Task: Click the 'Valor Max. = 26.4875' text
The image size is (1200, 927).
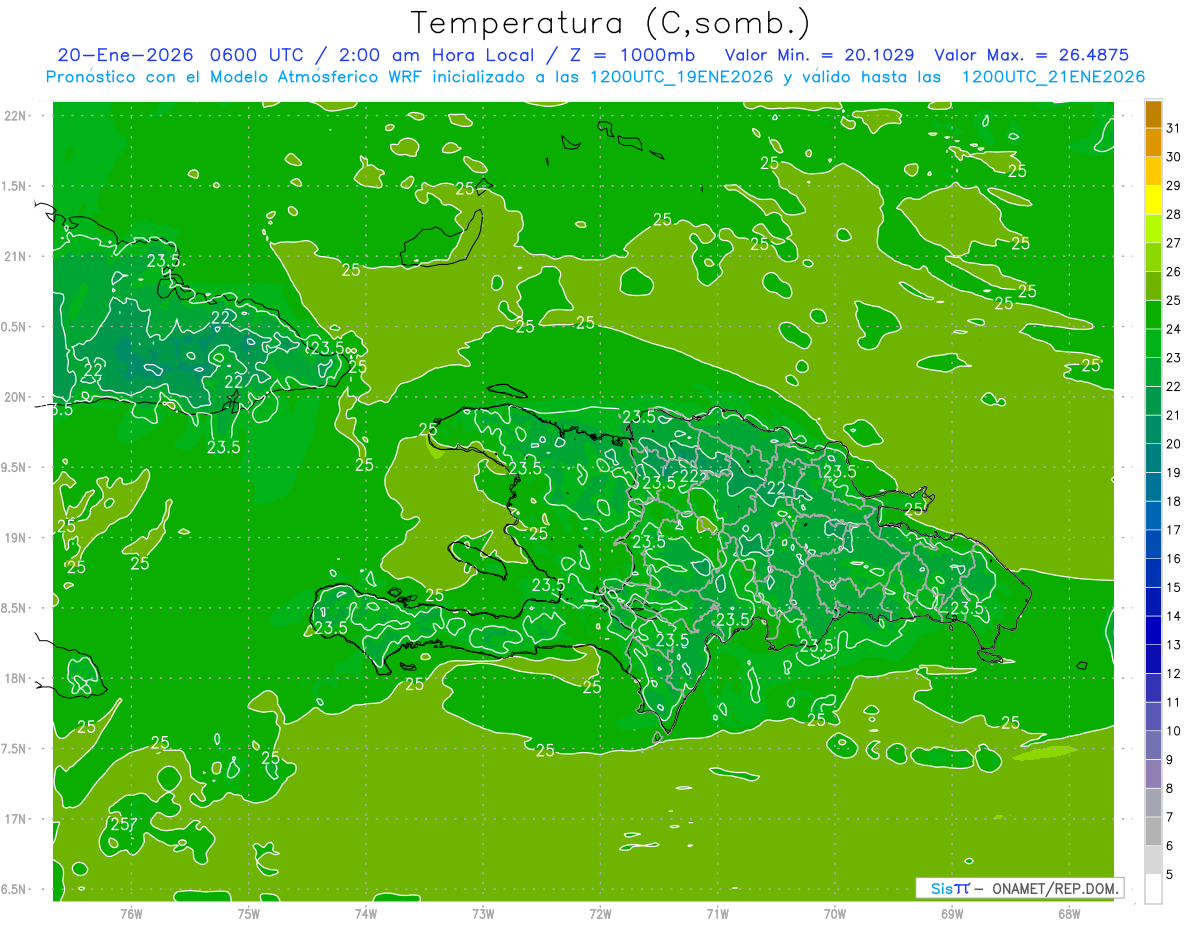Action: tap(1031, 55)
